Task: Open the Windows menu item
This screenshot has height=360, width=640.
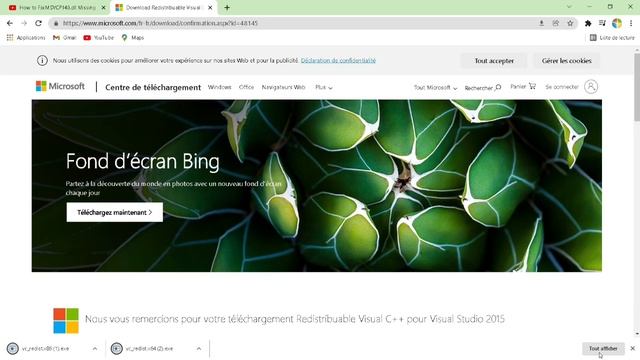Action: click(220, 87)
